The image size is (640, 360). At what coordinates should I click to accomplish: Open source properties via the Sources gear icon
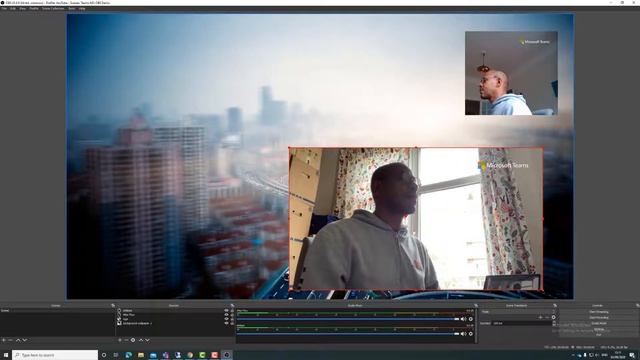133,340
